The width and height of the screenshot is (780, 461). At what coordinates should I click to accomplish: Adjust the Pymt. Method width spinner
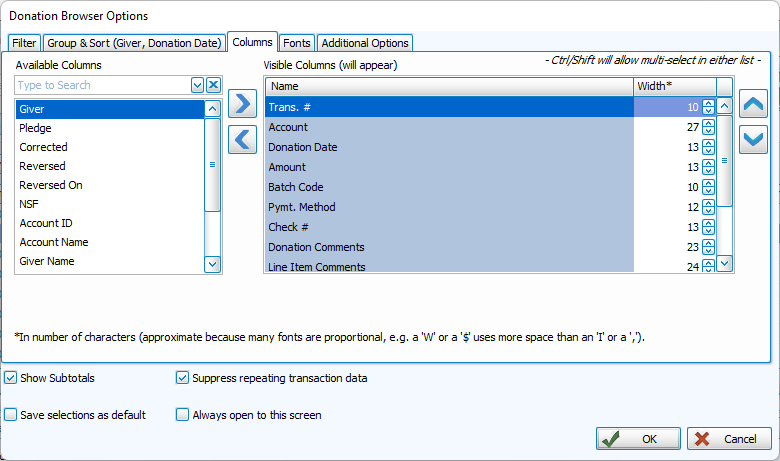[708, 207]
